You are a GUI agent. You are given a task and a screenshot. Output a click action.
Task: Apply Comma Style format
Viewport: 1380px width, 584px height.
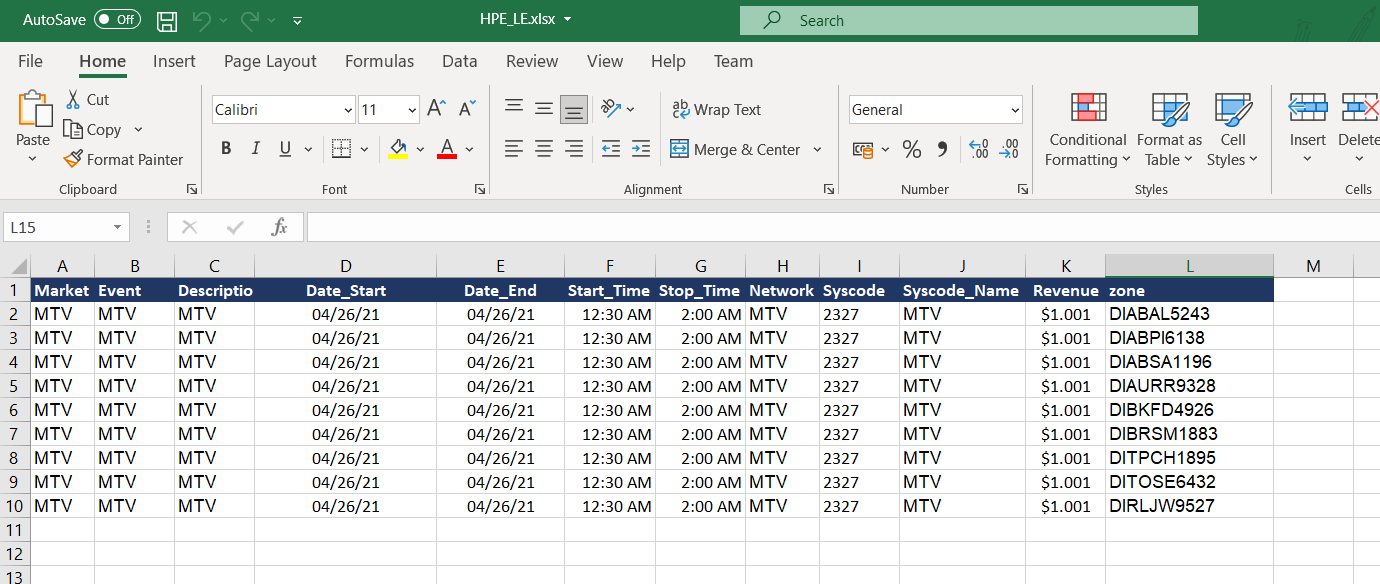click(x=941, y=149)
